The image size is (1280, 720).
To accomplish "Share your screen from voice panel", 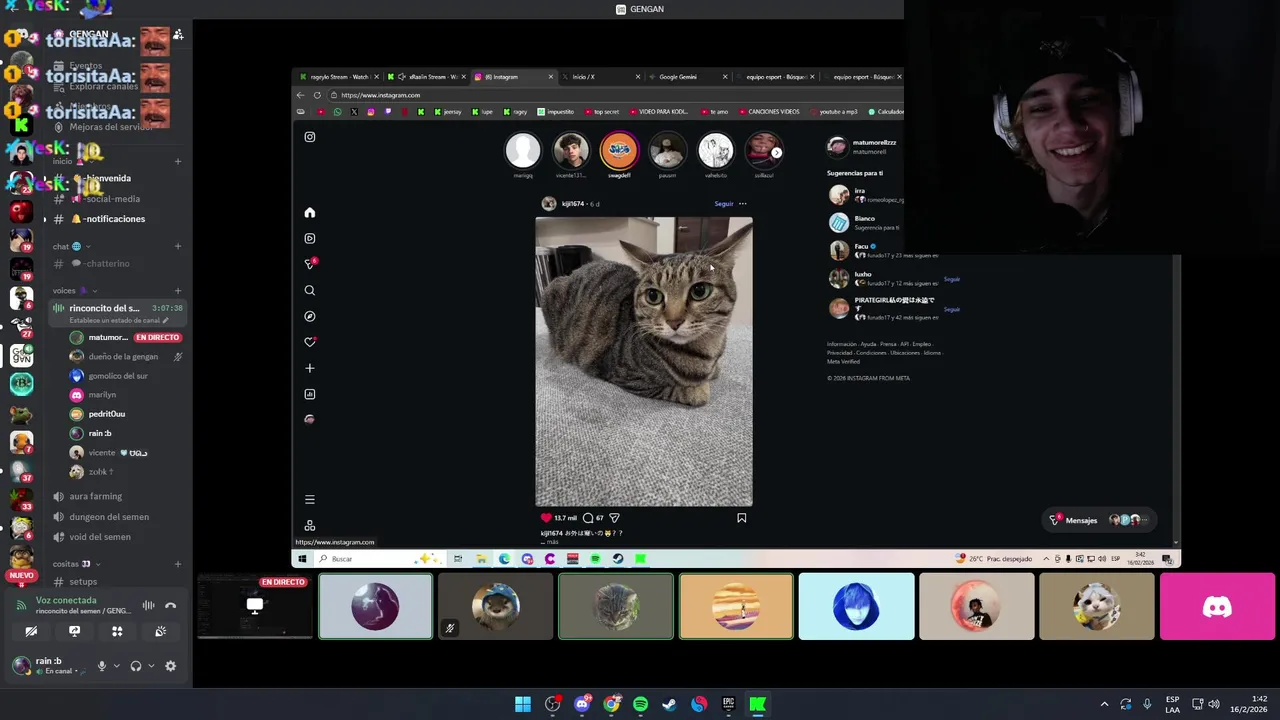I will [x=74, y=631].
